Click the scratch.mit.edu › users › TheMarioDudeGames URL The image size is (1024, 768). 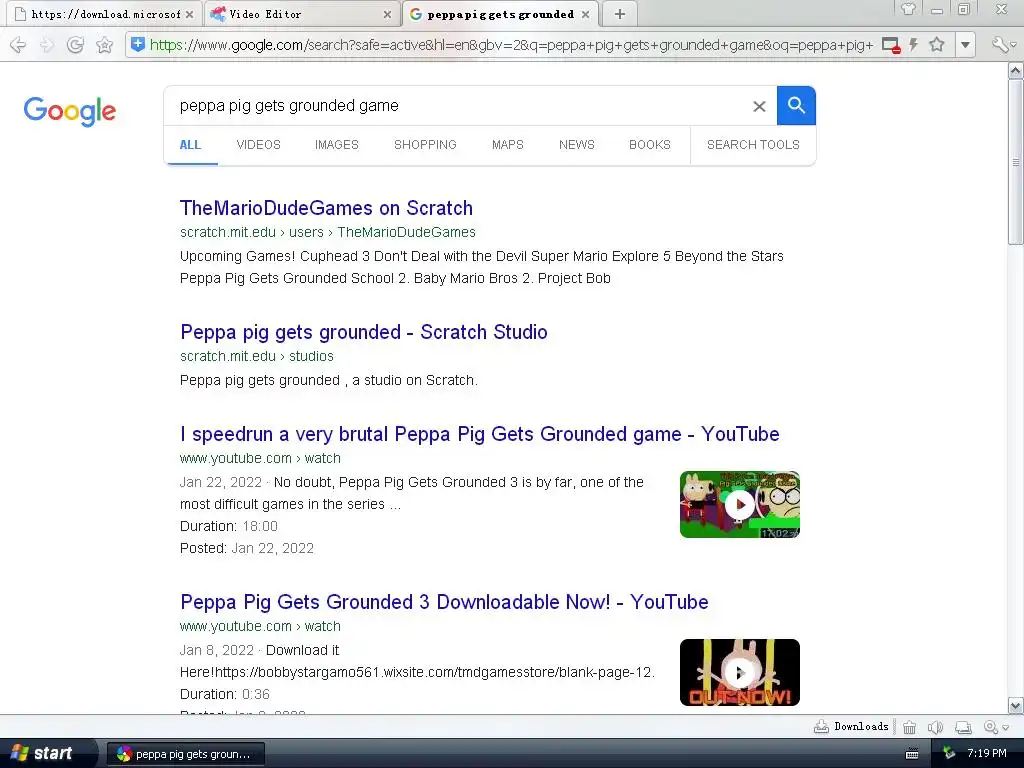click(328, 232)
